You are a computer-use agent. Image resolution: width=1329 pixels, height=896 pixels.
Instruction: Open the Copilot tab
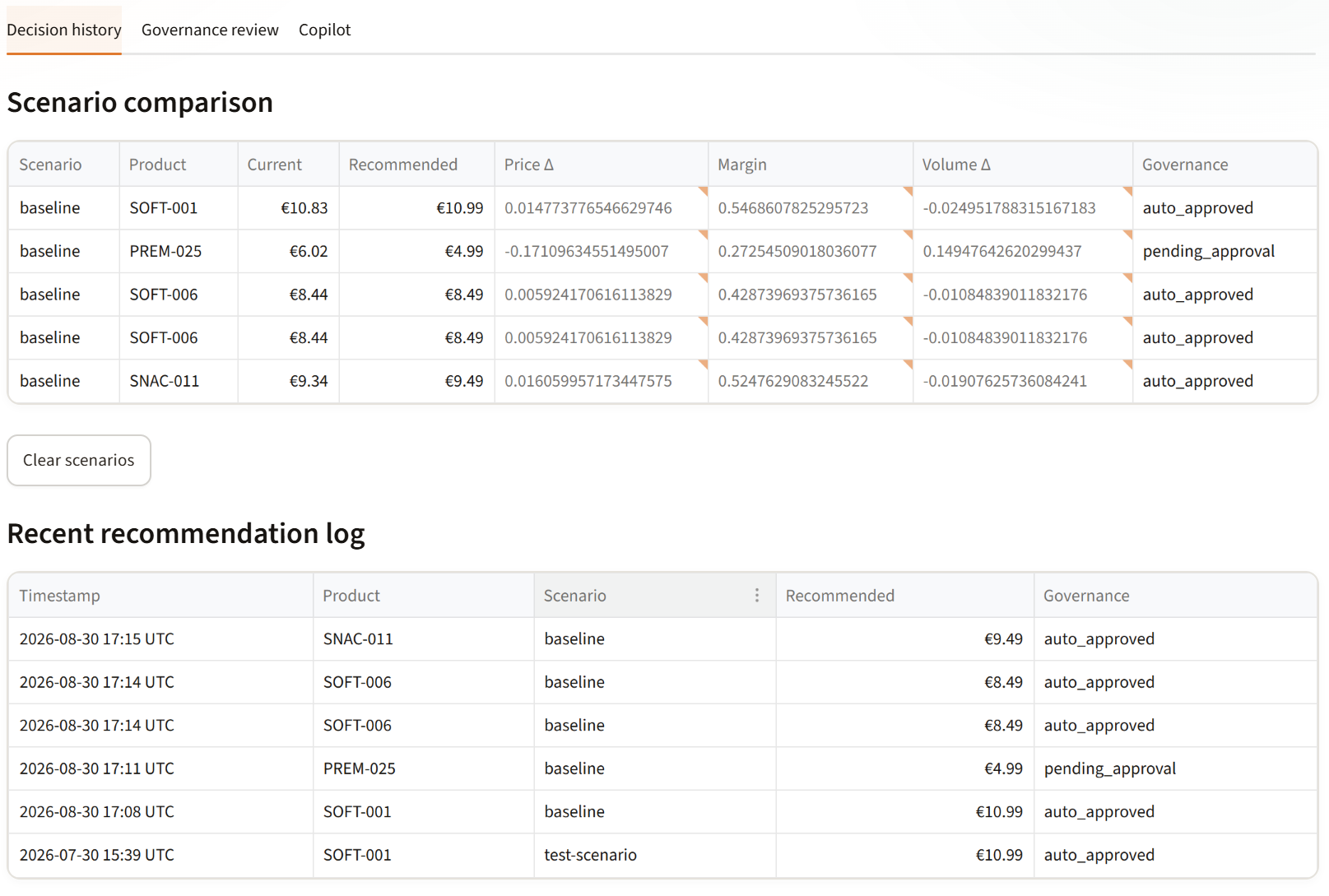tap(324, 30)
